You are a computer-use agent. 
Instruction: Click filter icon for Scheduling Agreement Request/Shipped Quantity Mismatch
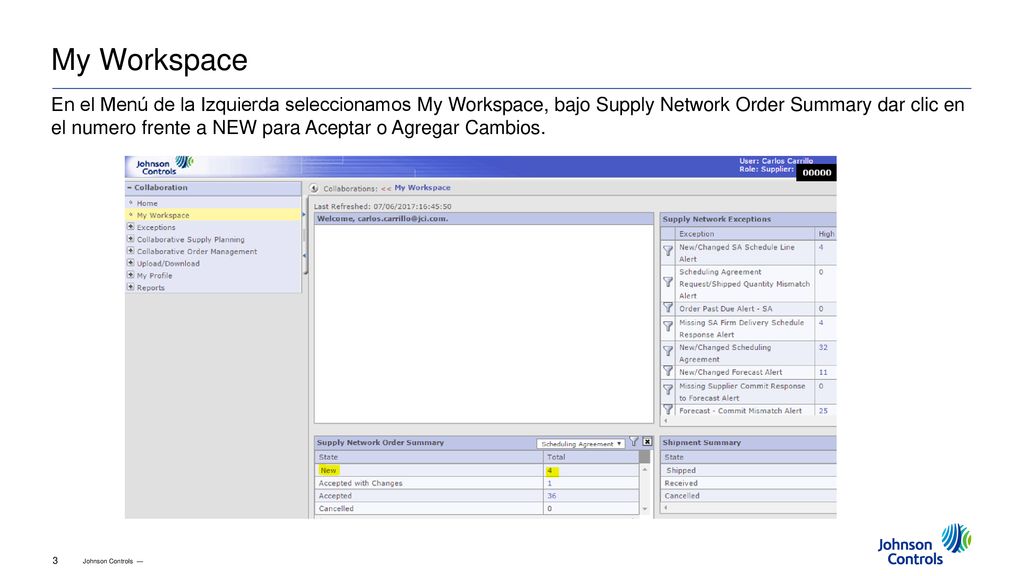tap(667, 282)
